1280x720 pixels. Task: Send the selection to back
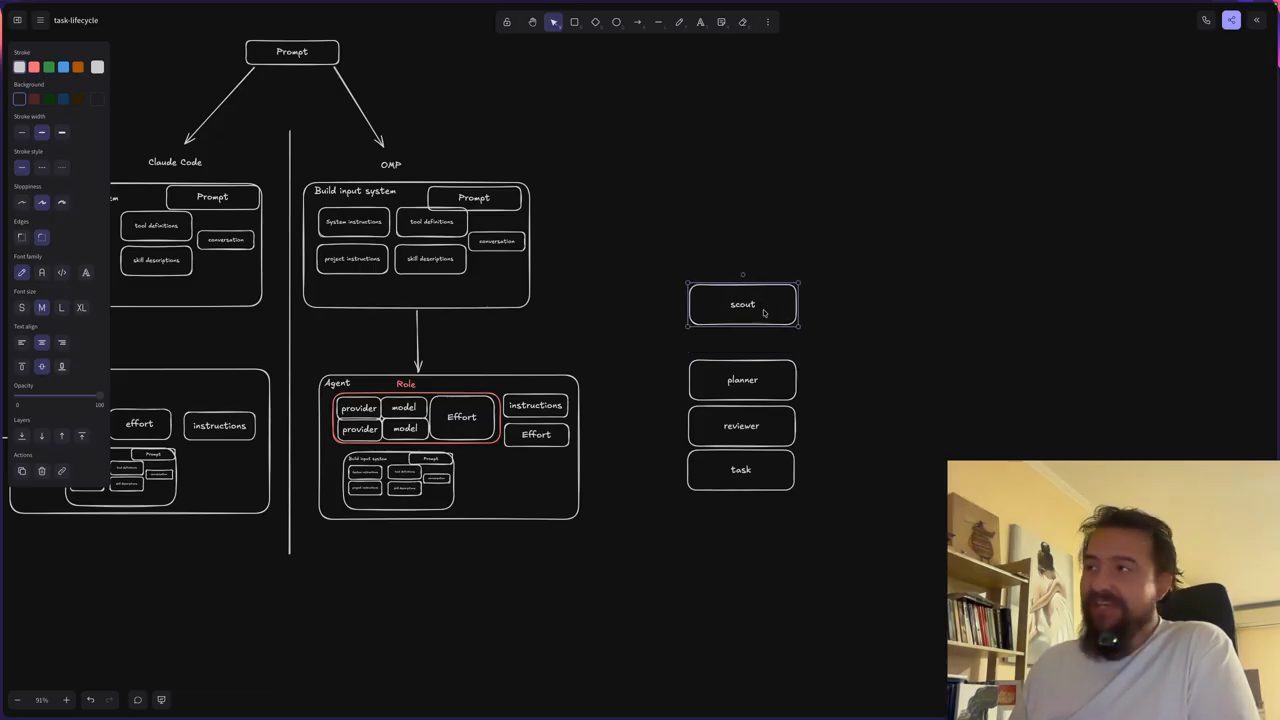pos(21,436)
